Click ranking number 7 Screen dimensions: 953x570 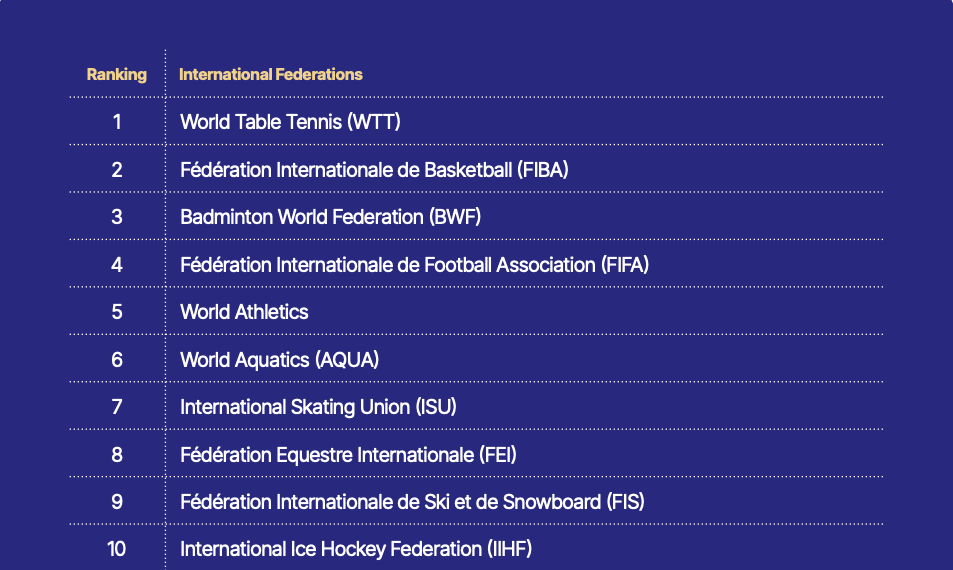[117, 407]
